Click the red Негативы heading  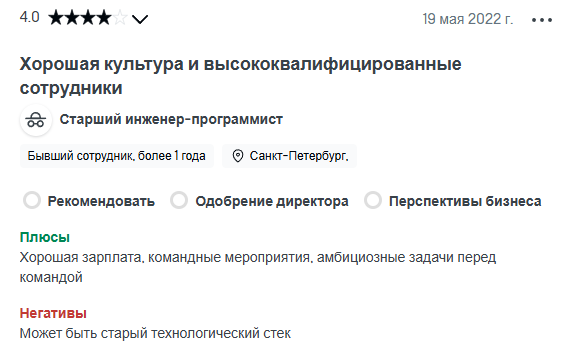[53, 313]
